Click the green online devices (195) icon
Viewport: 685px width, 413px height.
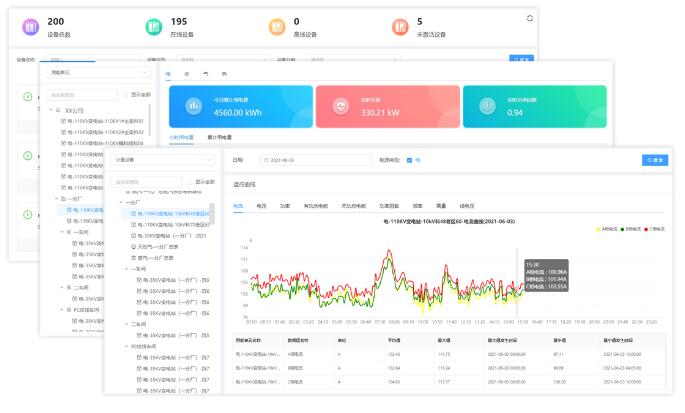click(153, 26)
